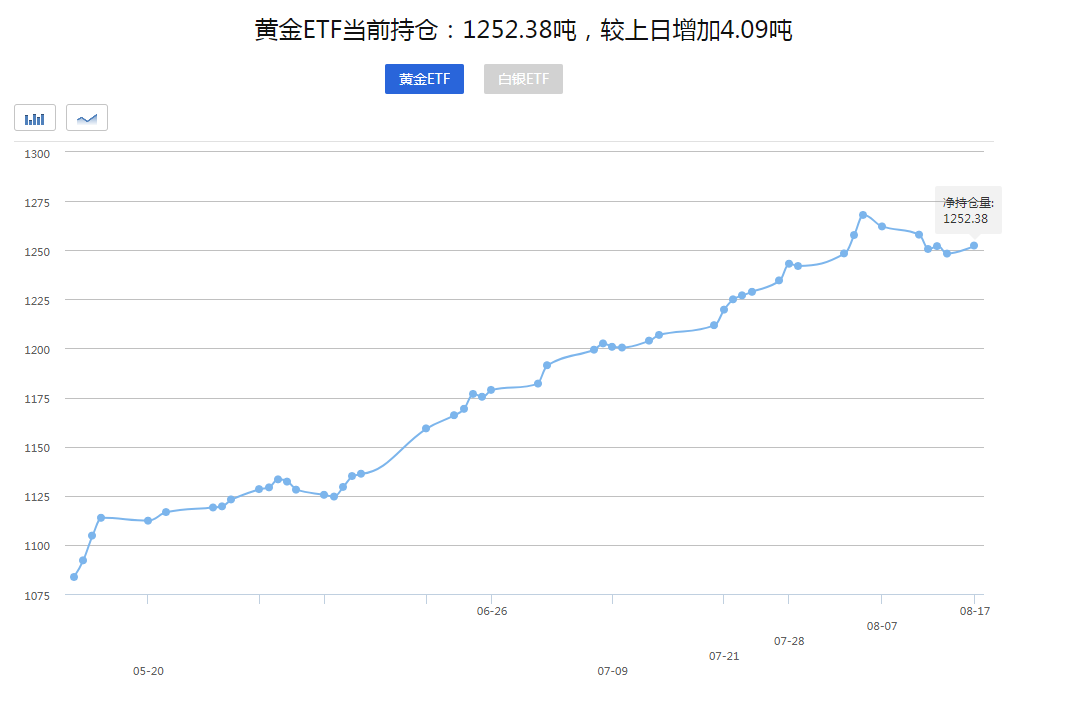The height and width of the screenshot is (710, 1083).
Task: Select the 白银ETF tab
Action: click(523, 79)
